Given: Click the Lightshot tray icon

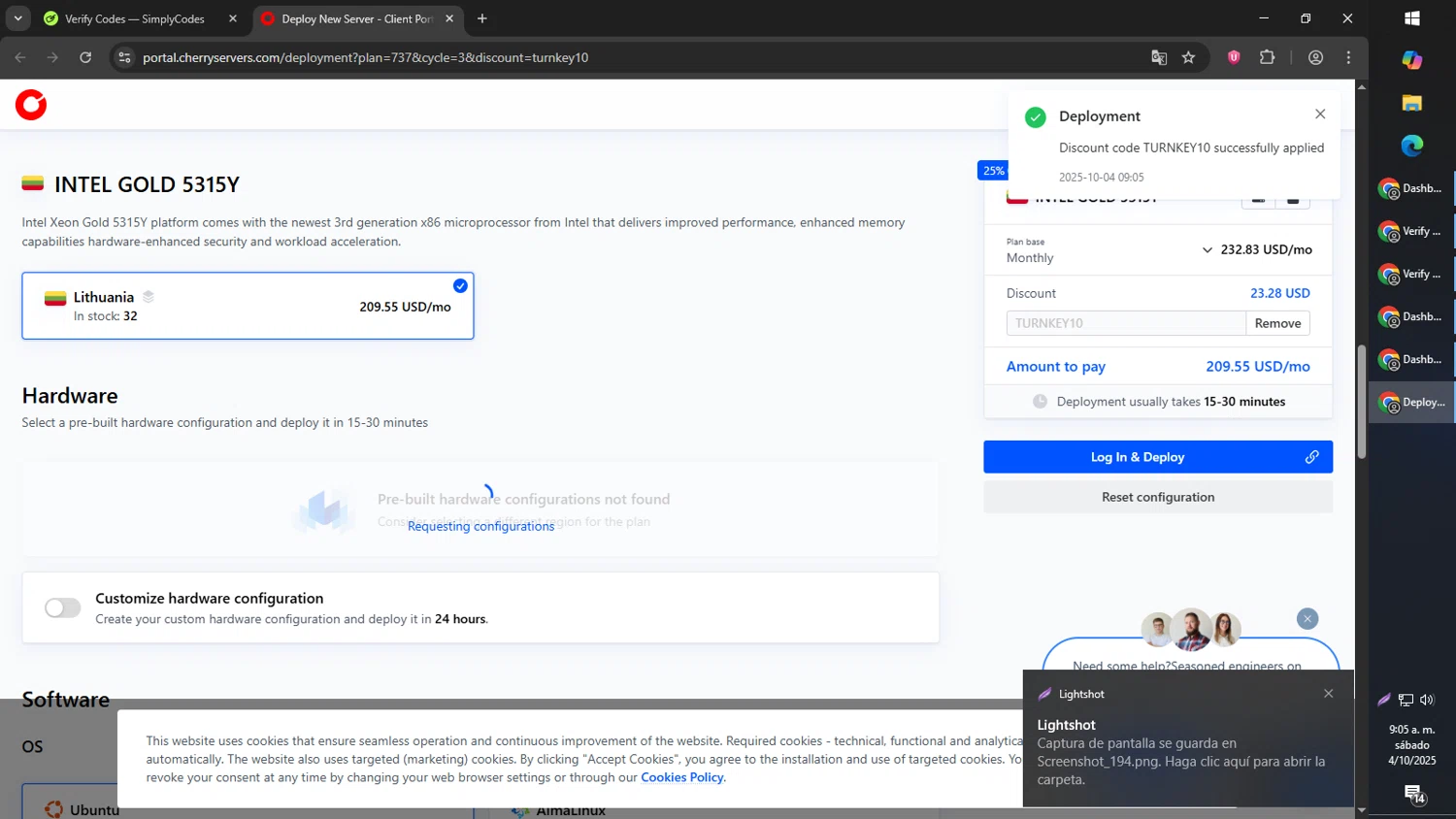Looking at the screenshot, I should 1384,700.
